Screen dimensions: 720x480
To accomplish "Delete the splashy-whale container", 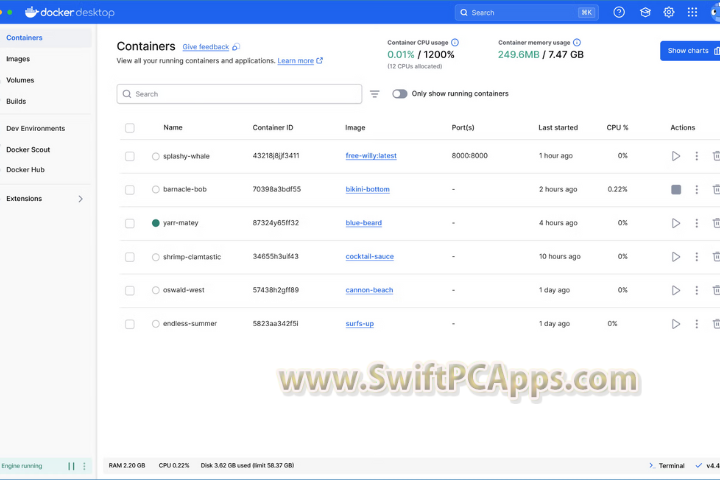I will coord(716,156).
